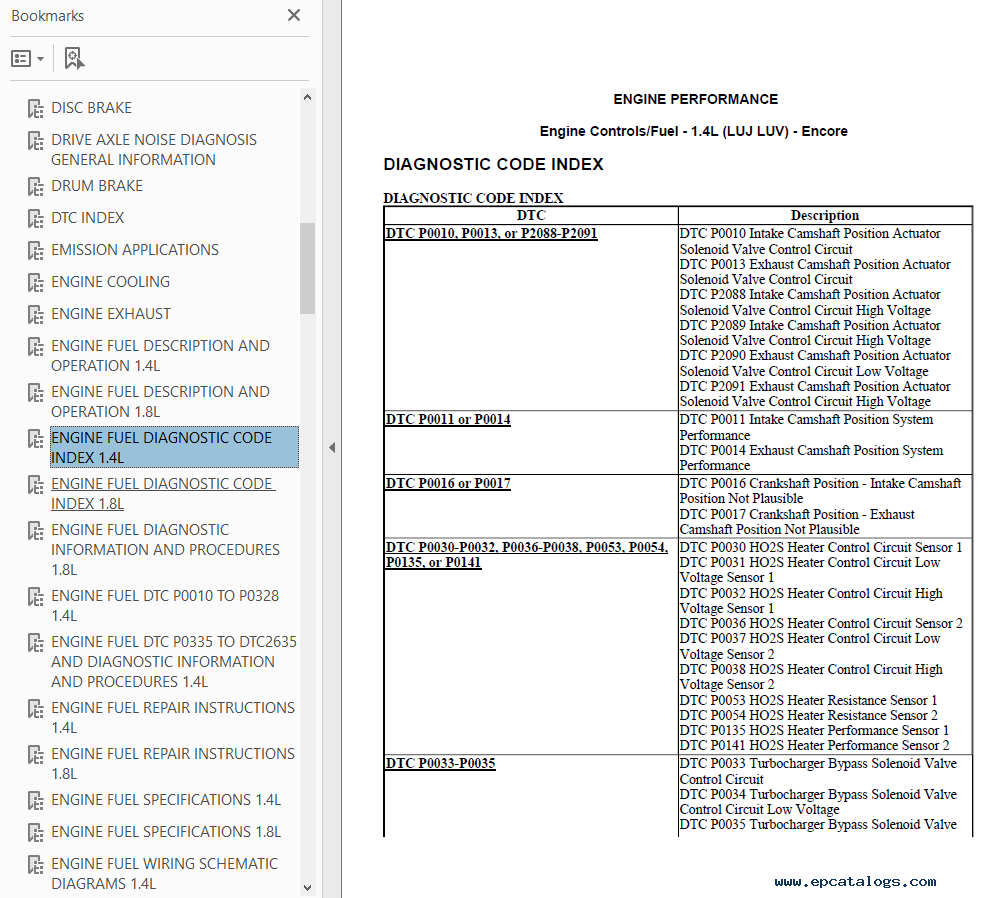The height and width of the screenshot is (898, 987).
Task: Open ENGINE FUEL SPECIFICATIONS 1.4L bookmark
Action: pyautogui.click(x=166, y=800)
